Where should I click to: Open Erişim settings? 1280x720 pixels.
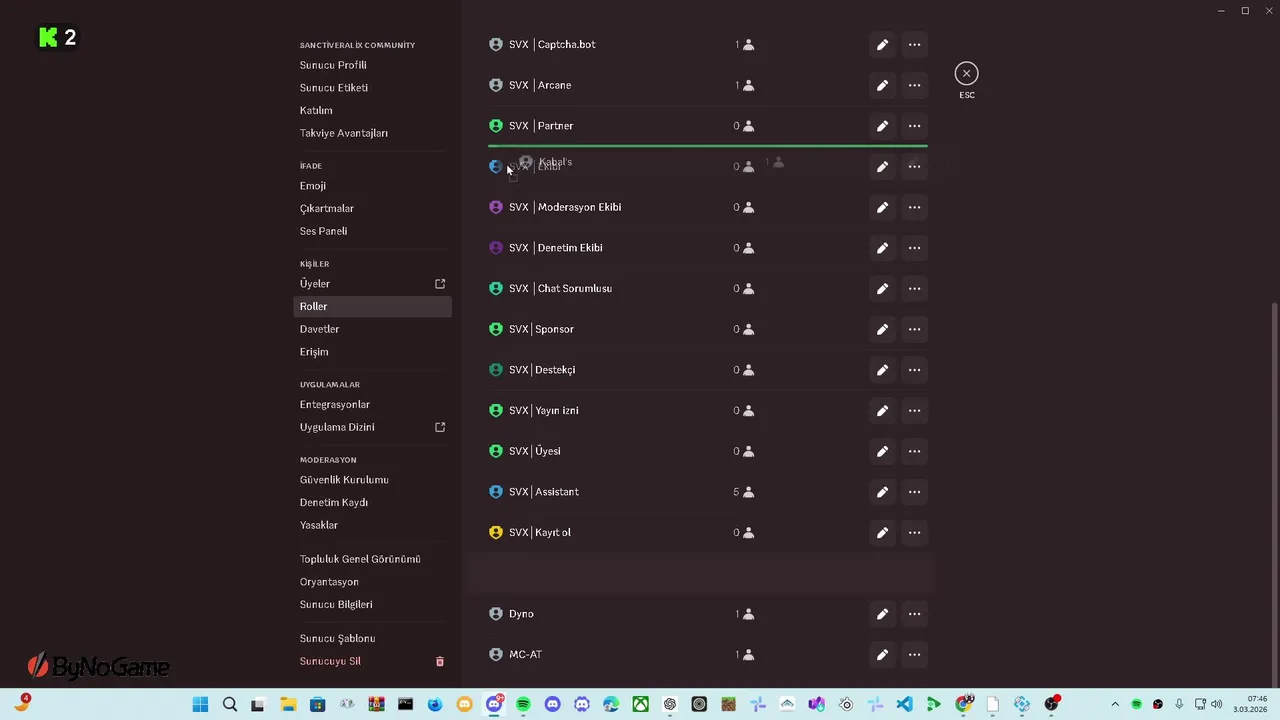[x=314, y=352]
